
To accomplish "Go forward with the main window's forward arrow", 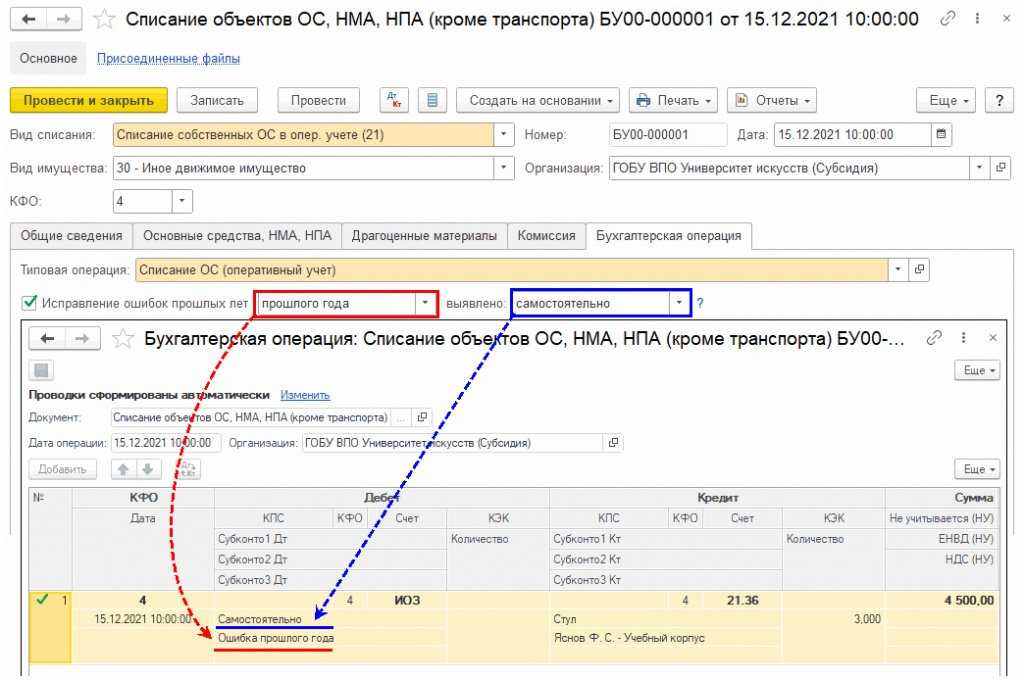I will coord(64,20).
